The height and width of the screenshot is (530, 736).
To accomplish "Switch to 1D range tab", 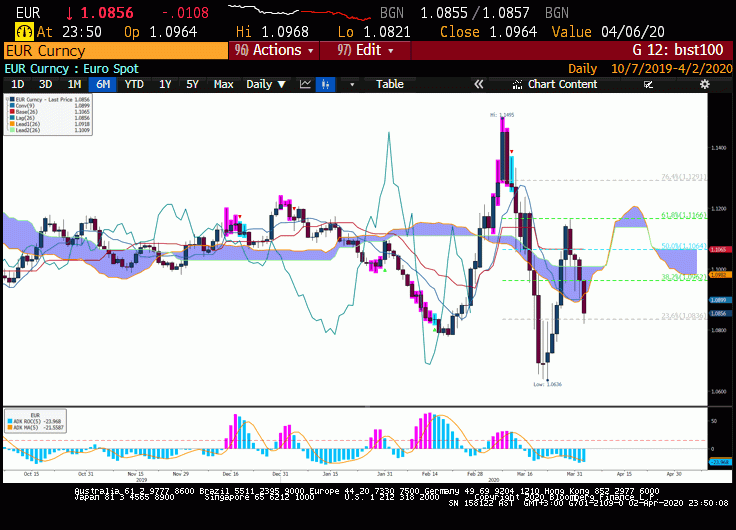I will click(17, 84).
